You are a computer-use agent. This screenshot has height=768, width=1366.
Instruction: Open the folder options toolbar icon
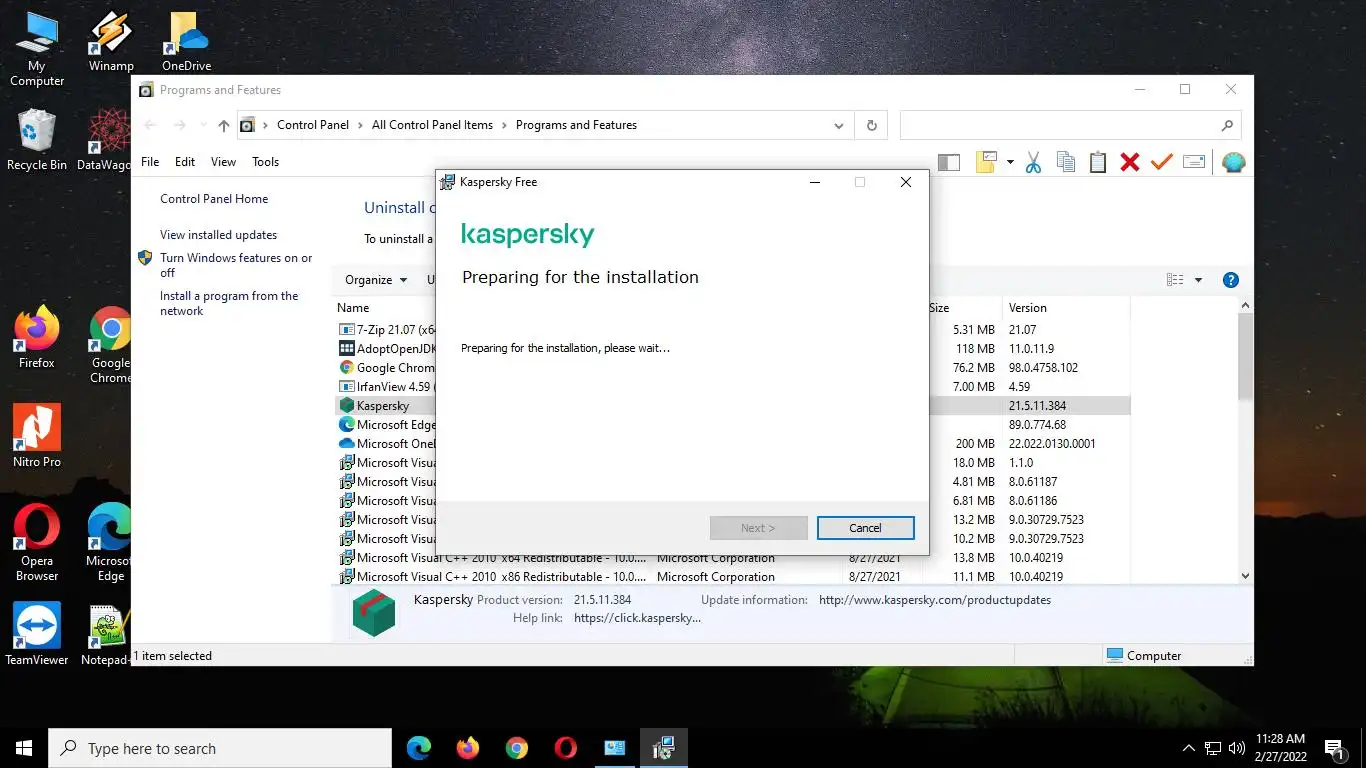pos(987,162)
